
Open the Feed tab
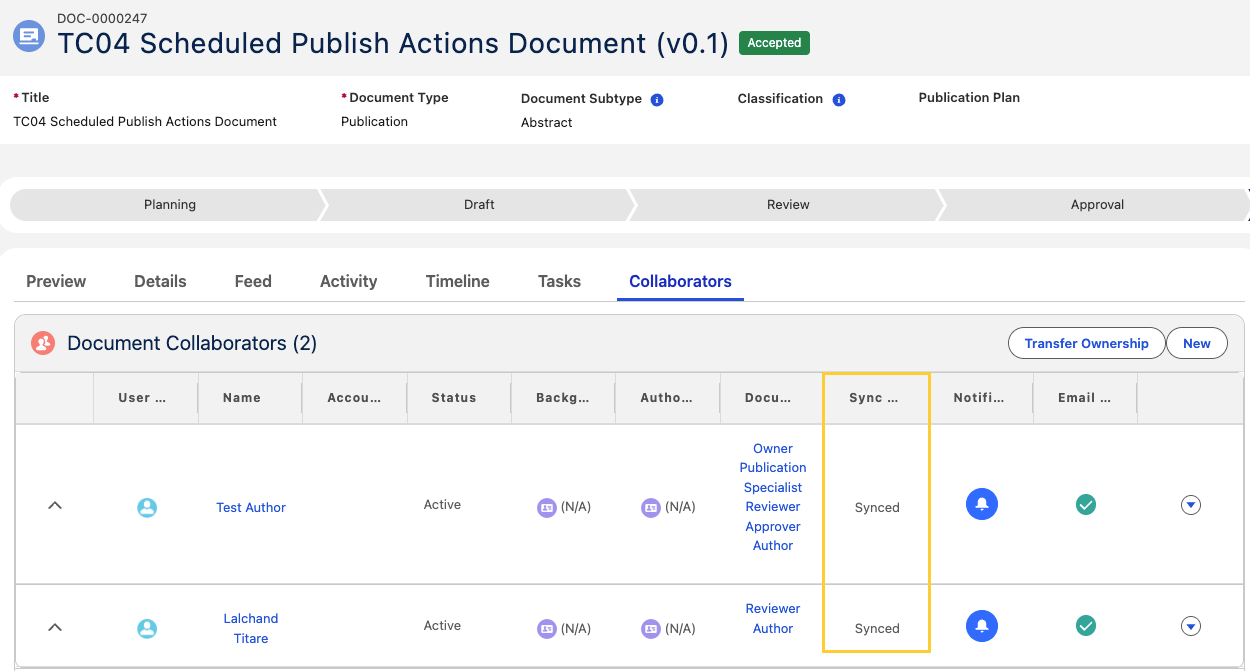pos(253,281)
